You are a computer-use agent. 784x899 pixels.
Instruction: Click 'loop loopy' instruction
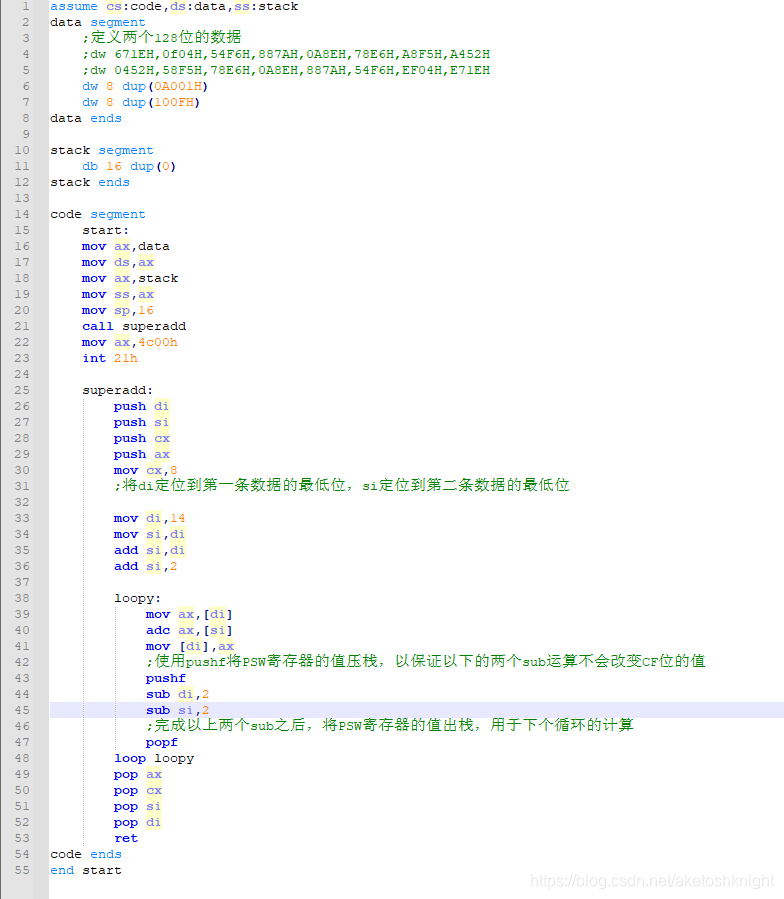pyautogui.click(x=154, y=759)
